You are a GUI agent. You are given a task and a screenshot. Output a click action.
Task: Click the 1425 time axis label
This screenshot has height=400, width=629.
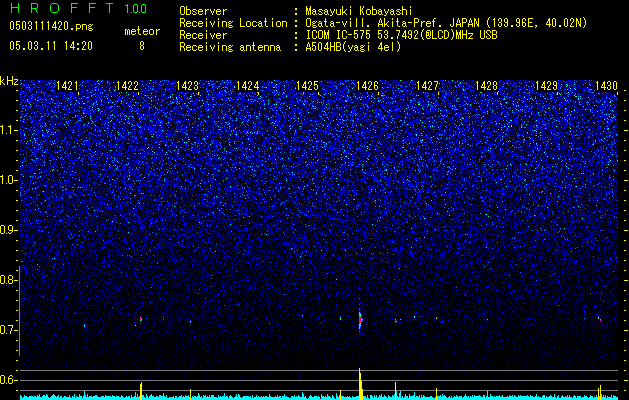[x=307, y=85]
